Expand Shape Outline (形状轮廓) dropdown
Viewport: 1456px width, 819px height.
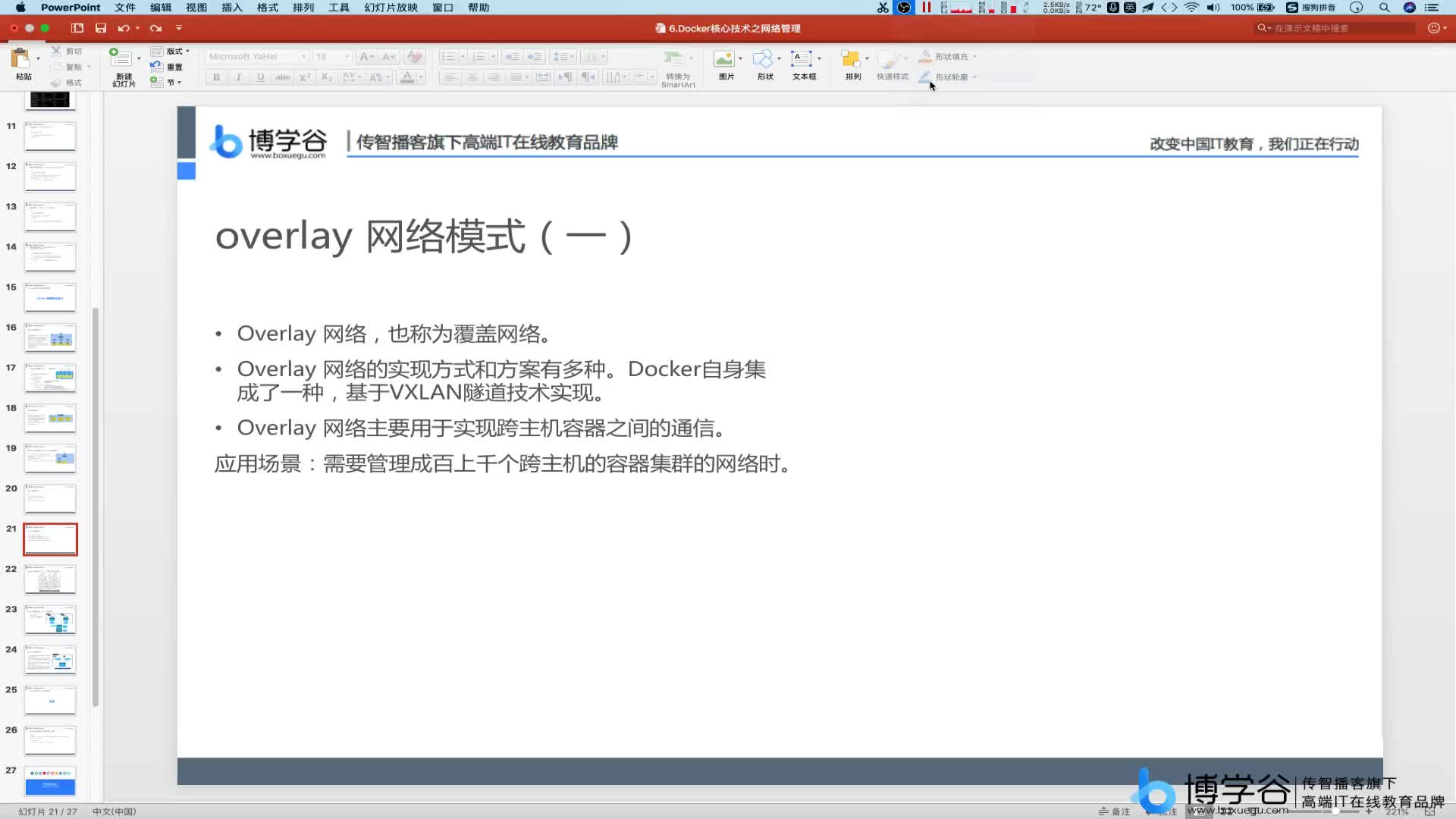coord(975,77)
